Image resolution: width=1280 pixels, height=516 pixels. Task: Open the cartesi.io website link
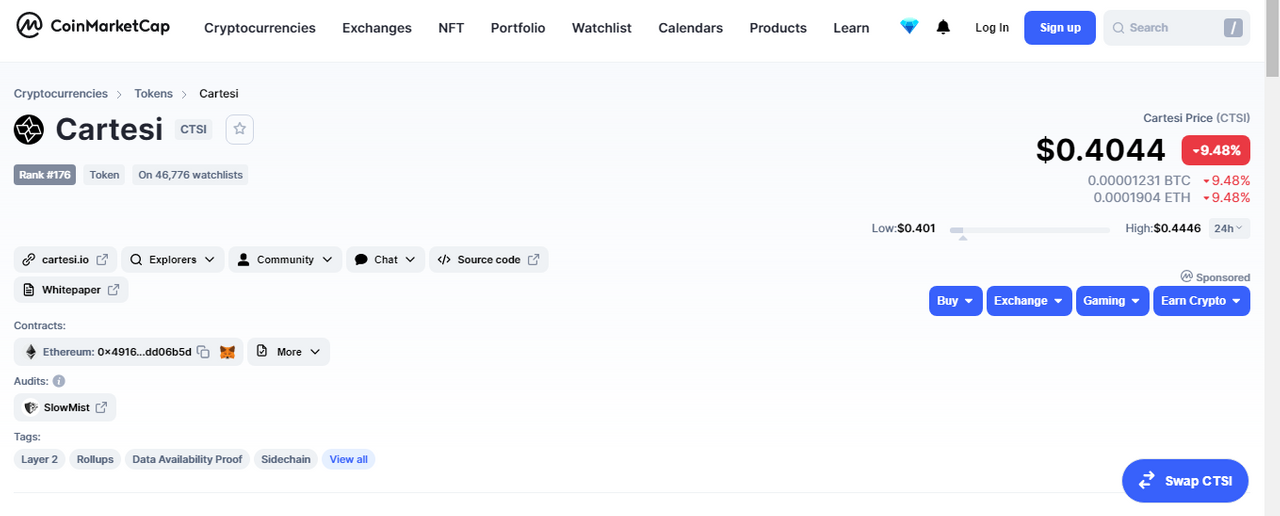[65, 260]
